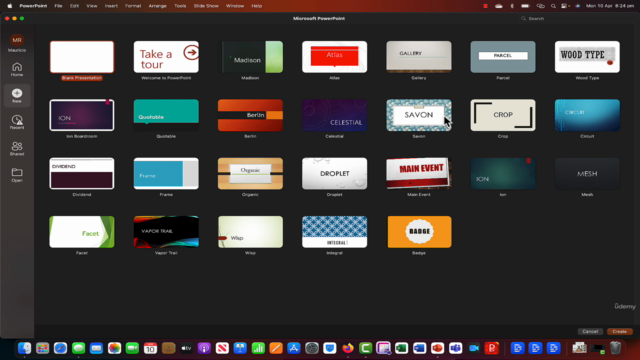Open the Home section in sidebar
This screenshot has height=360, width=640.
(17, 69)
